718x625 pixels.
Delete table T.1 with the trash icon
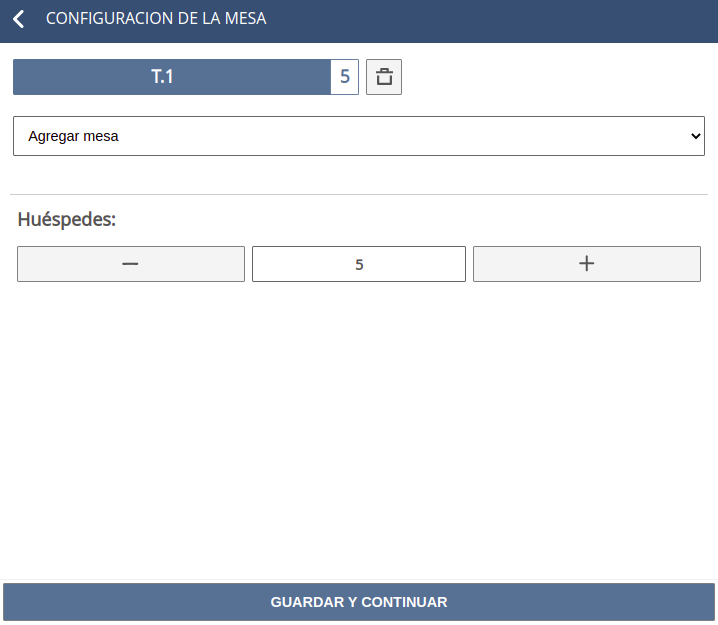384,77
